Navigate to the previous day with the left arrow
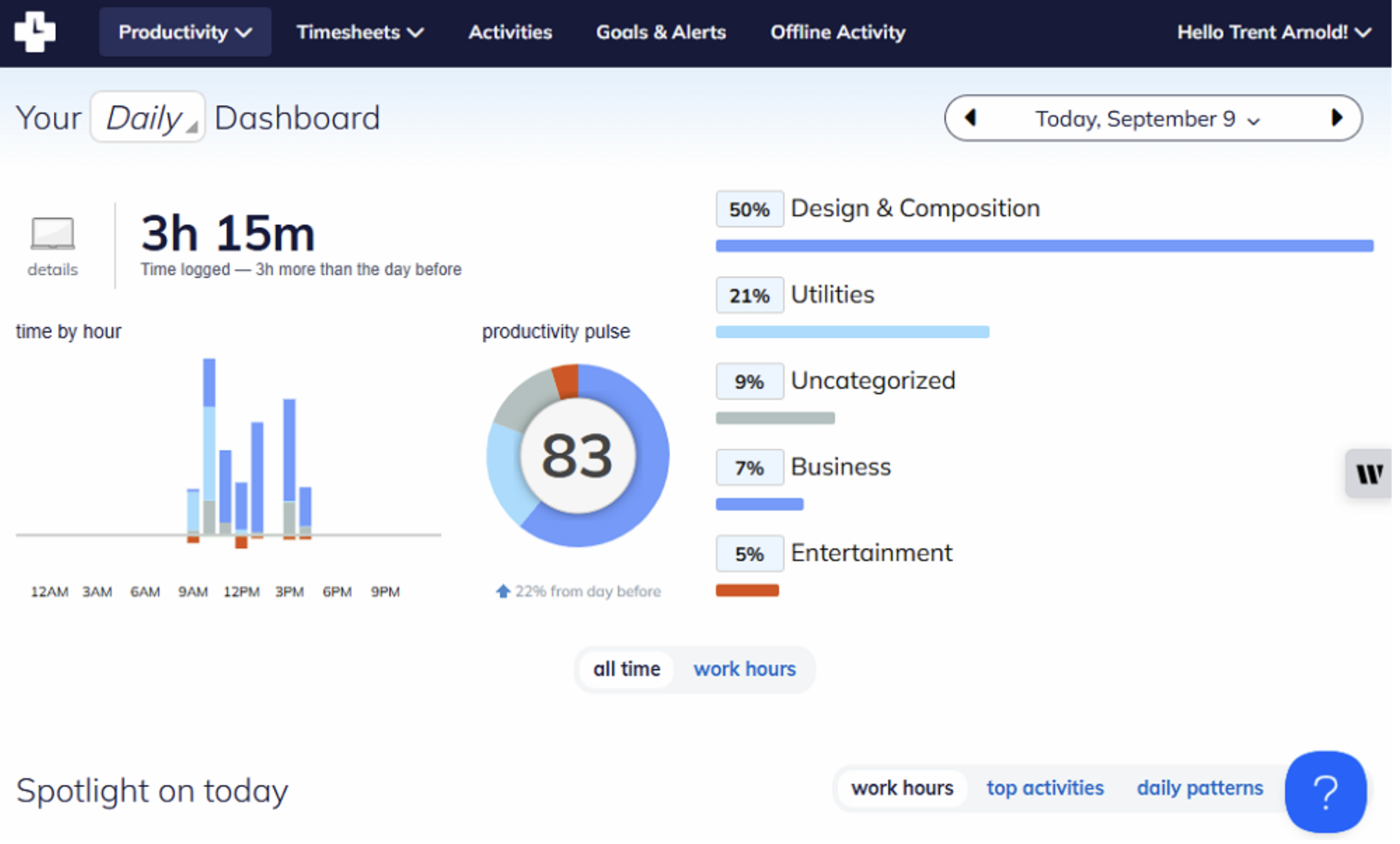Viewport: 1400px width, 844px height. [971, 118]
